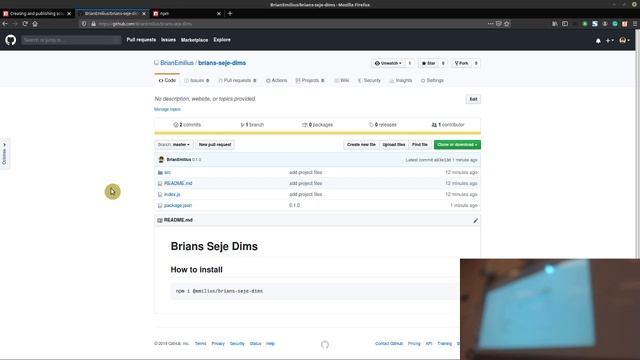Viewport: 640px width, 360px height.
Task: Click the yellow language bar
Action: pyautogui.click(x=318, y=133)
